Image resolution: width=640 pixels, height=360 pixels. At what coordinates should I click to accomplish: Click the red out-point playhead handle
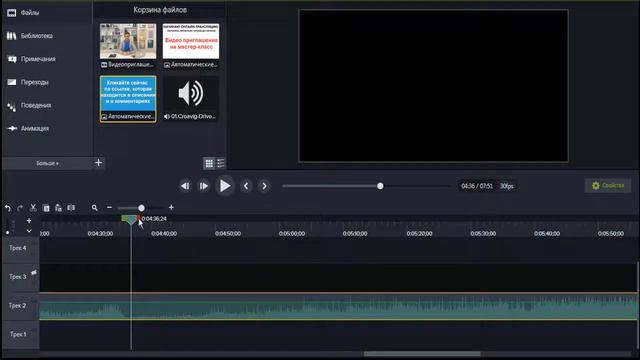138,218
